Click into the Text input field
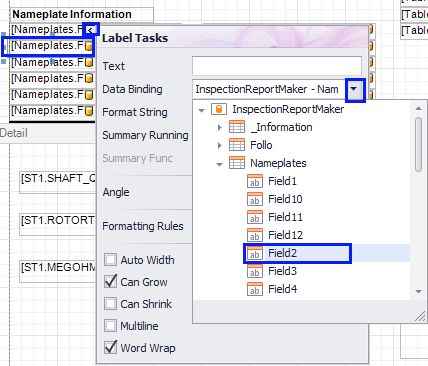This screenshot has height=366, width=428. [277, 66]
